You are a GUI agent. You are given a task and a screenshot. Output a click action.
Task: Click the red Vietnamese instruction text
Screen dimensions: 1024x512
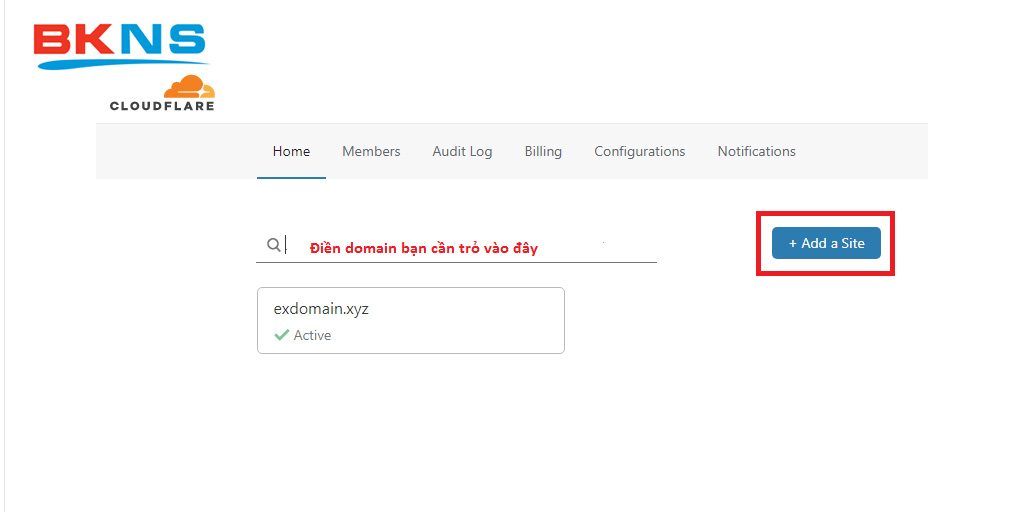(x=423, y=248)
